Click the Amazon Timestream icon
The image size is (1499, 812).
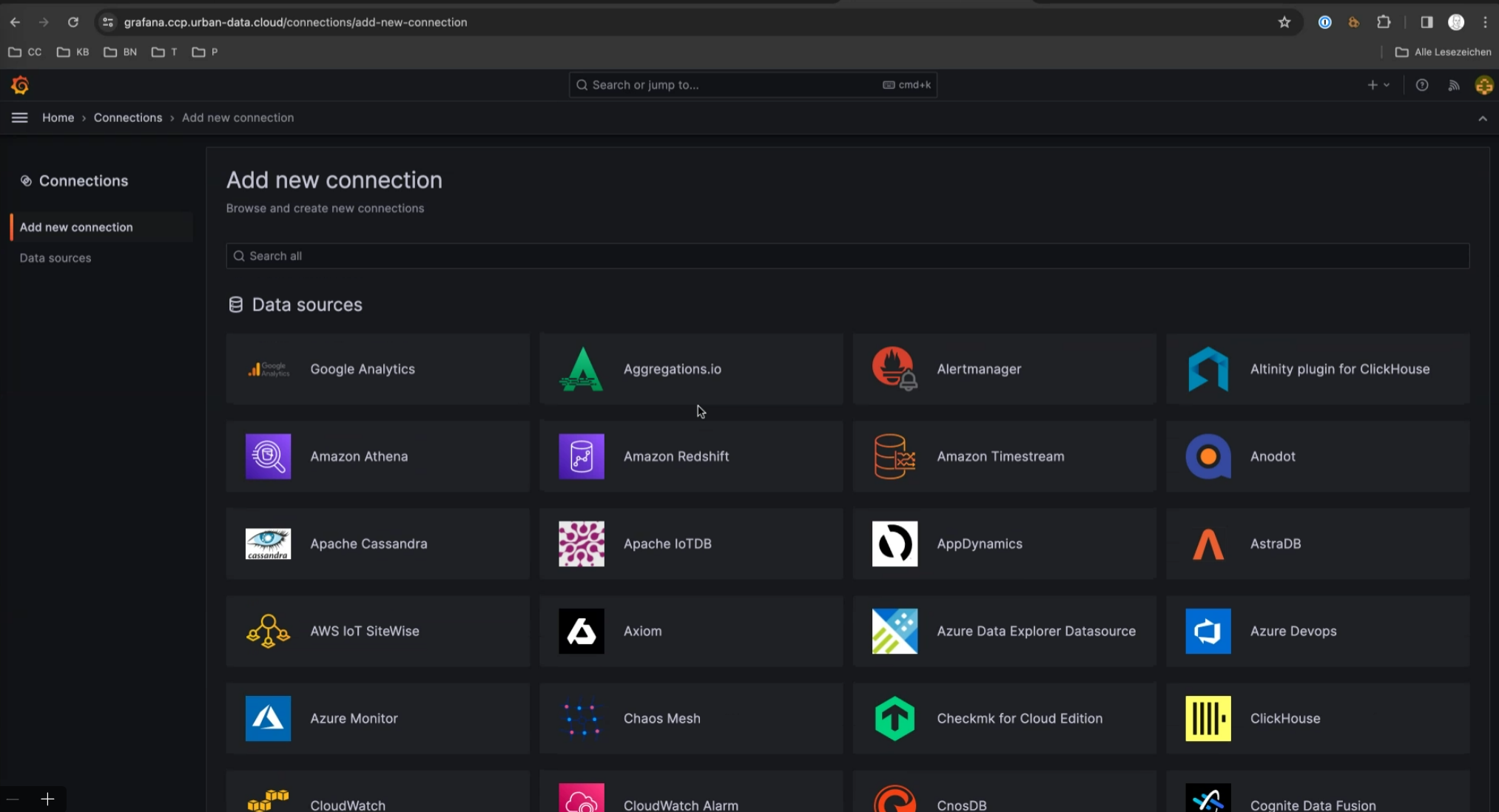pos(895,456)
